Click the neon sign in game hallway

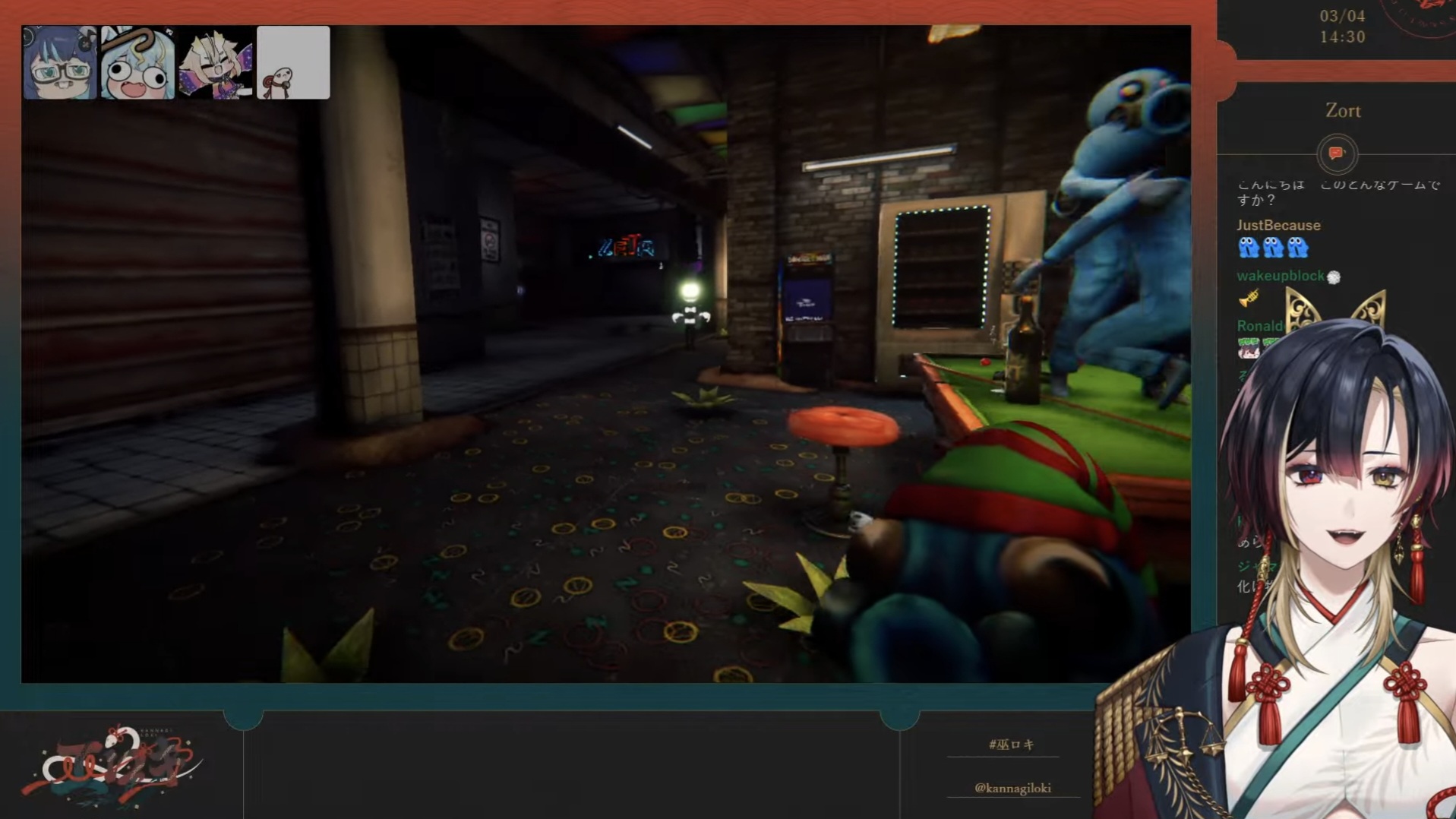[625, 247]
